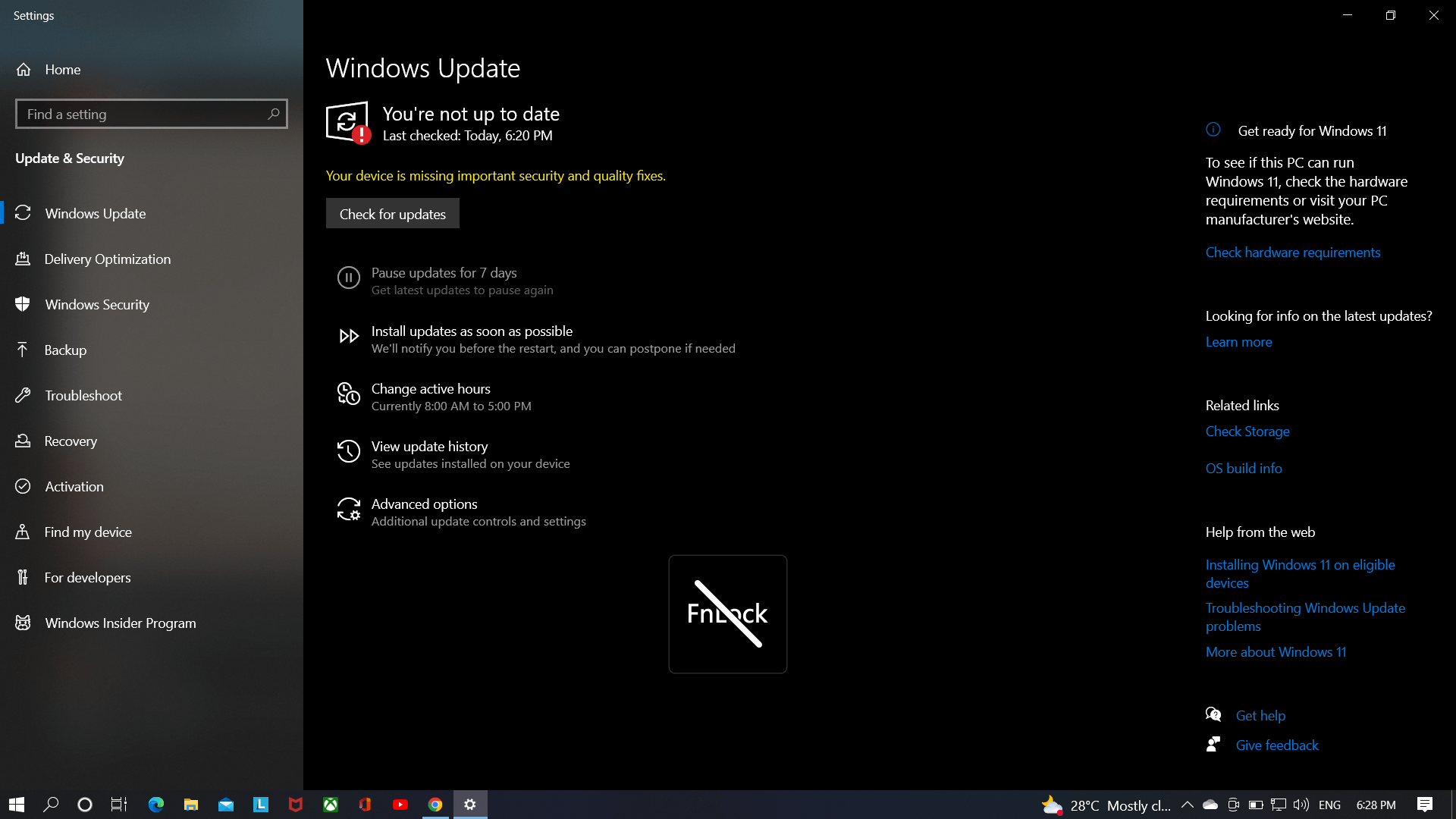
Task: Go to Windows Security section
Action: pos(152,305)
